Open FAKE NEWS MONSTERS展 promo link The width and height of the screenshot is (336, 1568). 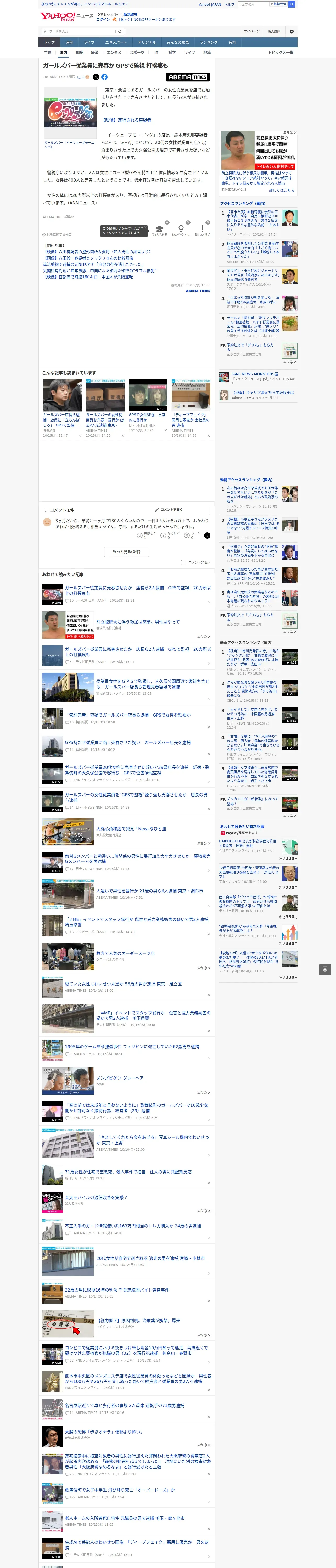click(254, 374)
